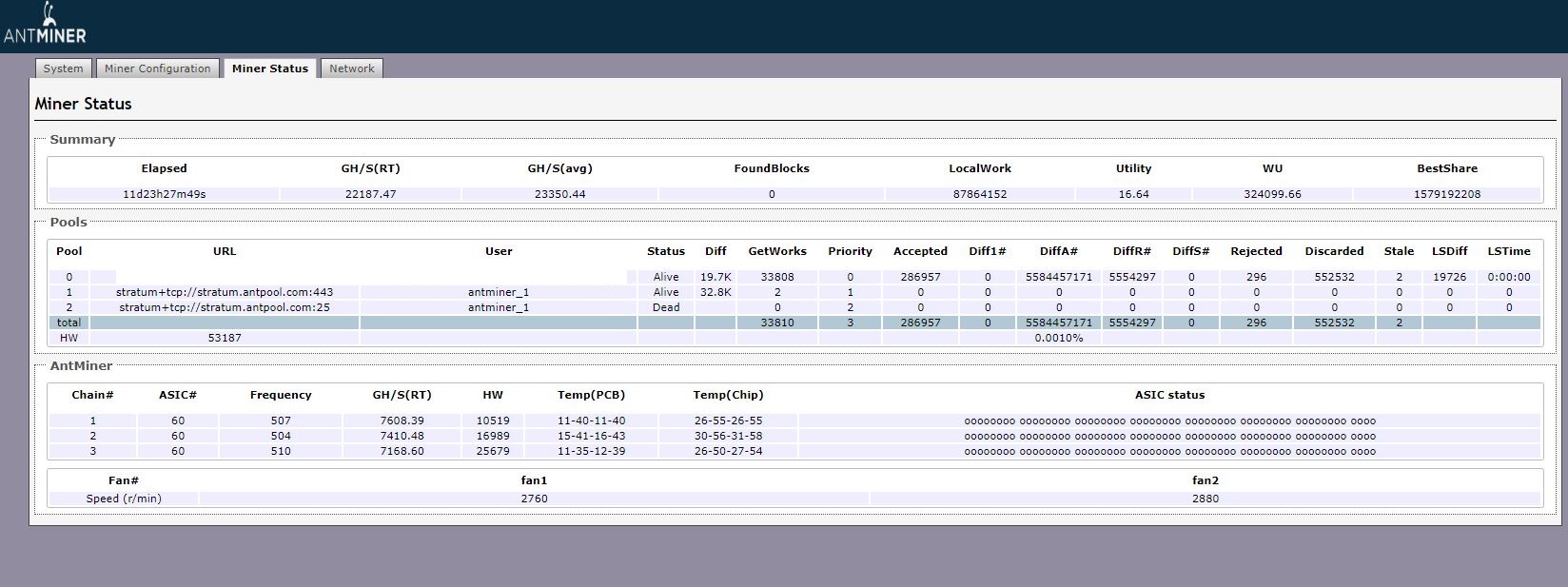Click chain 2 HW errors 16989
The width and height of the screenshot is (1568, 587).
(493, 436)
